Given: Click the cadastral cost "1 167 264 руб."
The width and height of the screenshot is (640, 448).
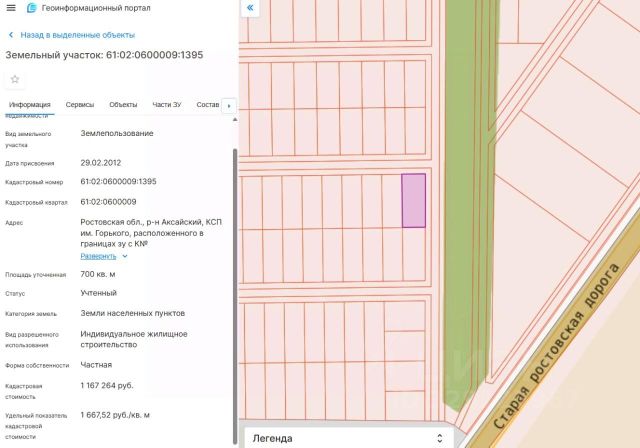Looking at the screenshot, I should 107,386.
